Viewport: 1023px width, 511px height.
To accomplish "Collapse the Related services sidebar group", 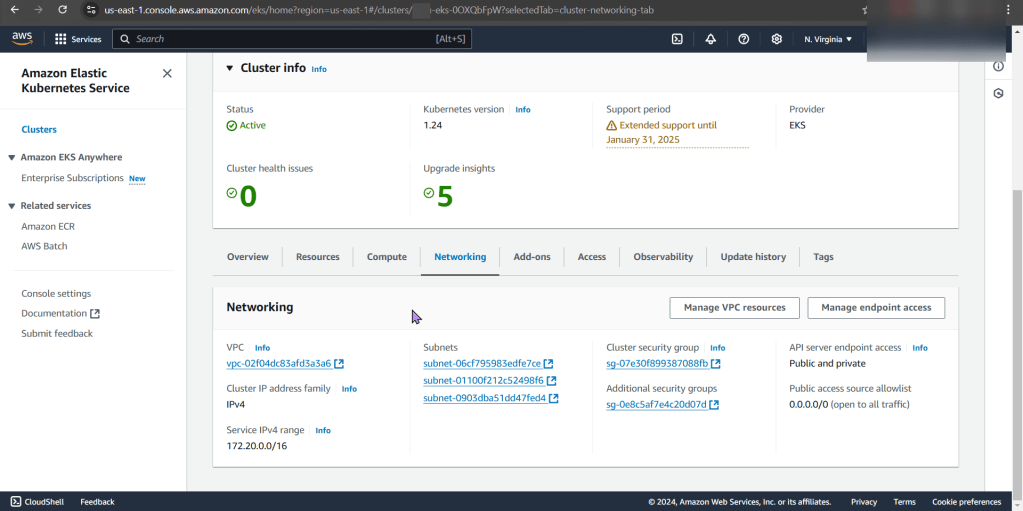I will click(12, 206).
